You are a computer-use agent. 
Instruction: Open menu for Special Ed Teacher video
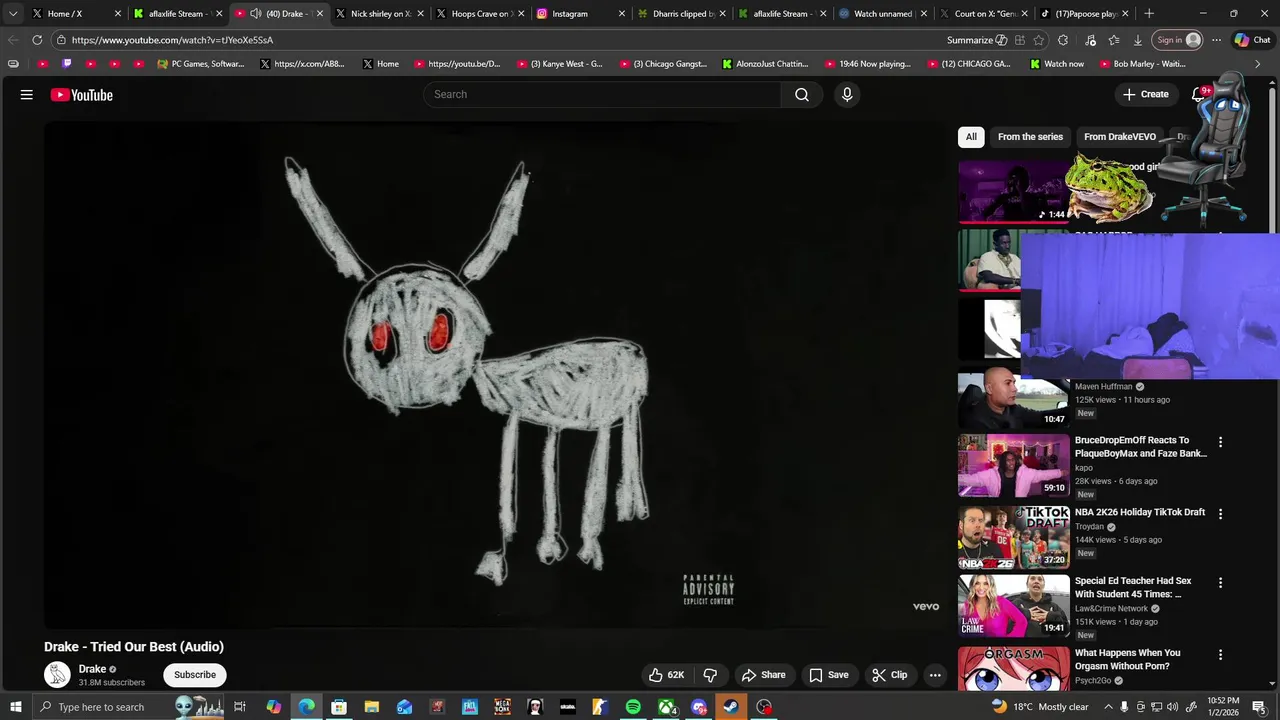(1220, 582)
